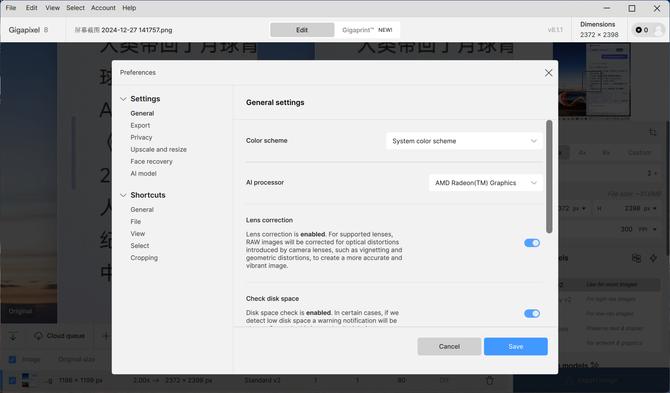670x393 pixels.
Task: Open the Edit menu
Action: click(x=32, y=8)
